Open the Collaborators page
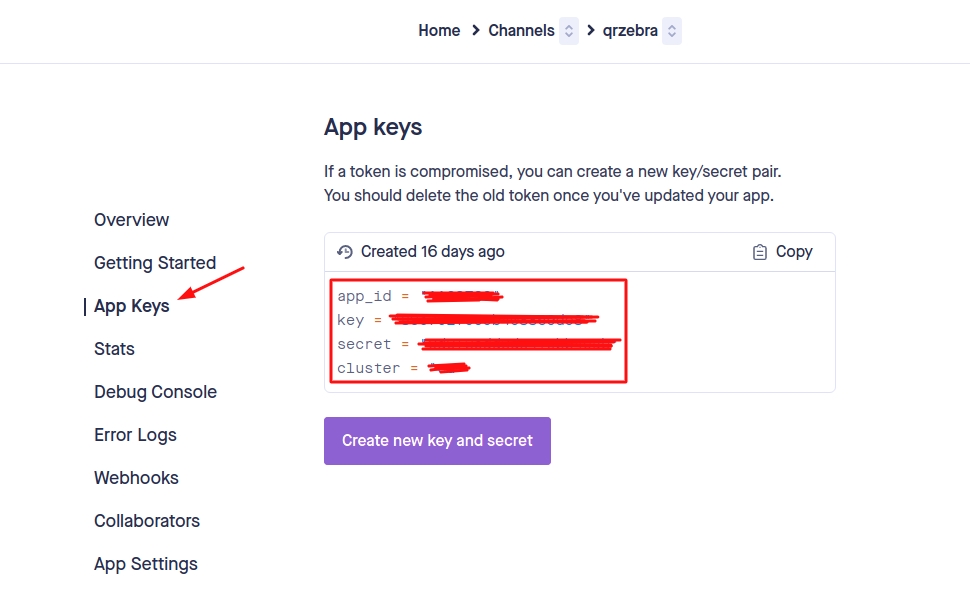 pos(147,521)
